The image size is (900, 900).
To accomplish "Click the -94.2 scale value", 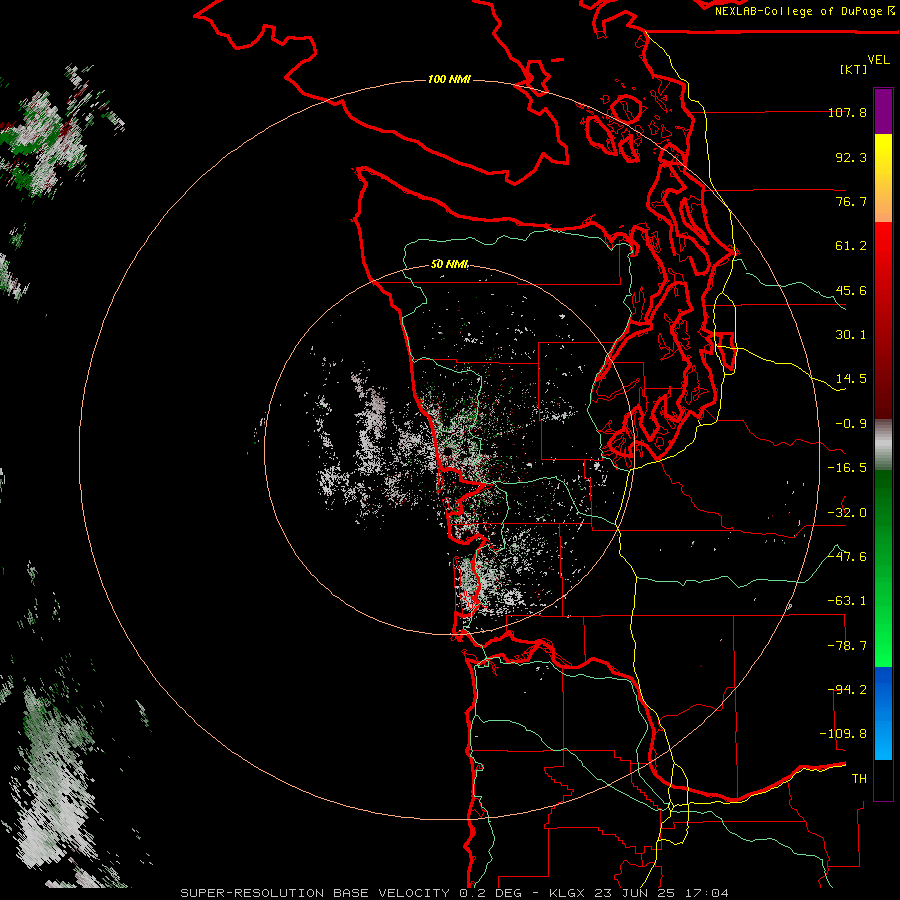I will tap(847, 690).
